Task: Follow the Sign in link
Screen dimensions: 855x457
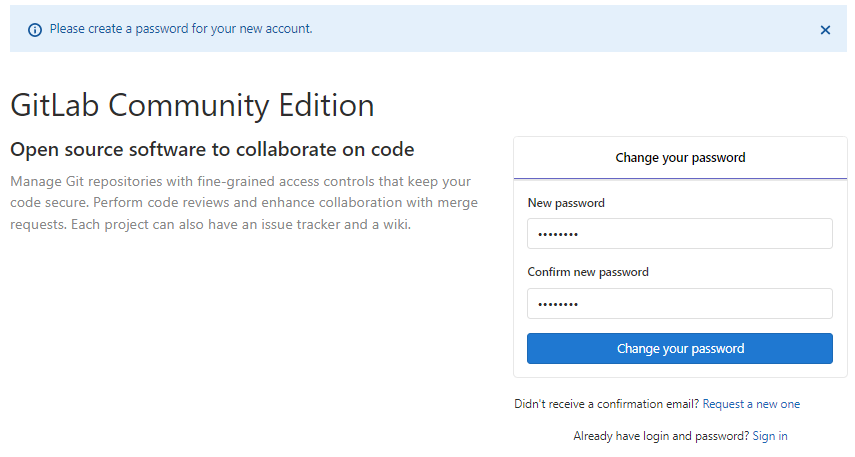Action: coord(770,436)
